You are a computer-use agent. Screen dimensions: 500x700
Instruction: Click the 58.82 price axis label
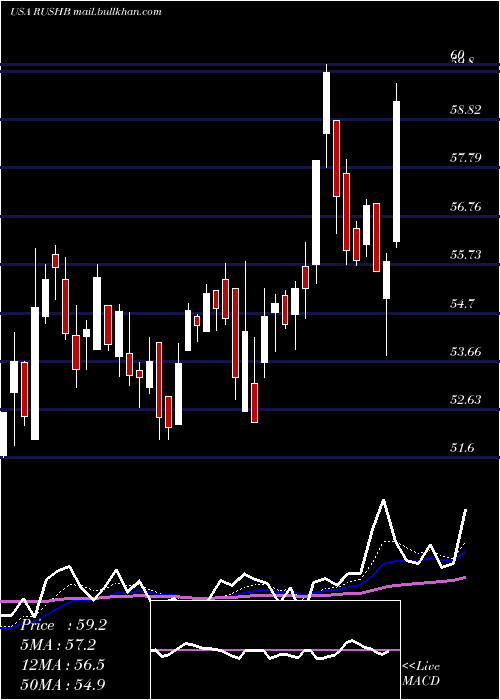(466, 109)
